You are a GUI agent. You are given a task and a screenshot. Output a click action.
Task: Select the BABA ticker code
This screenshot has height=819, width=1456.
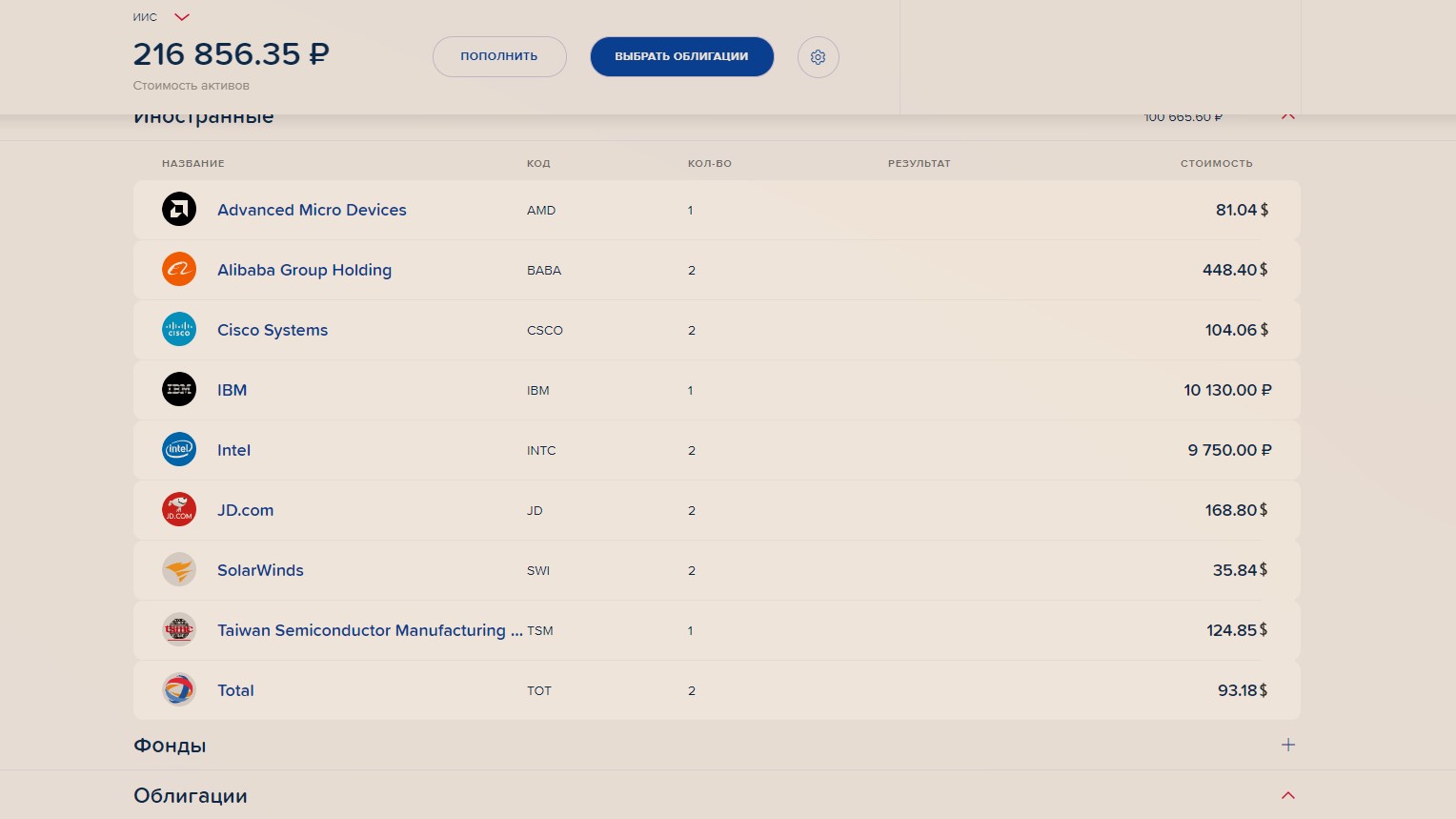point(544,270)
